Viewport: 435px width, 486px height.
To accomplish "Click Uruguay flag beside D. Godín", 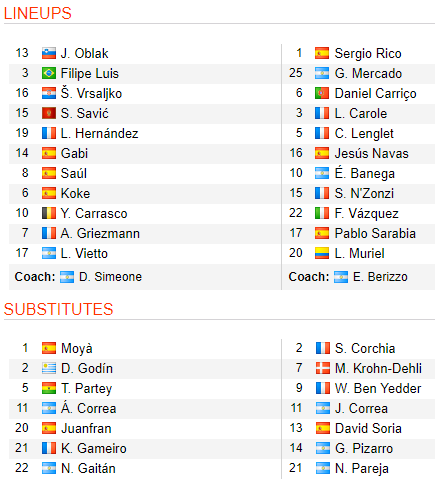I will pos(49,368).
